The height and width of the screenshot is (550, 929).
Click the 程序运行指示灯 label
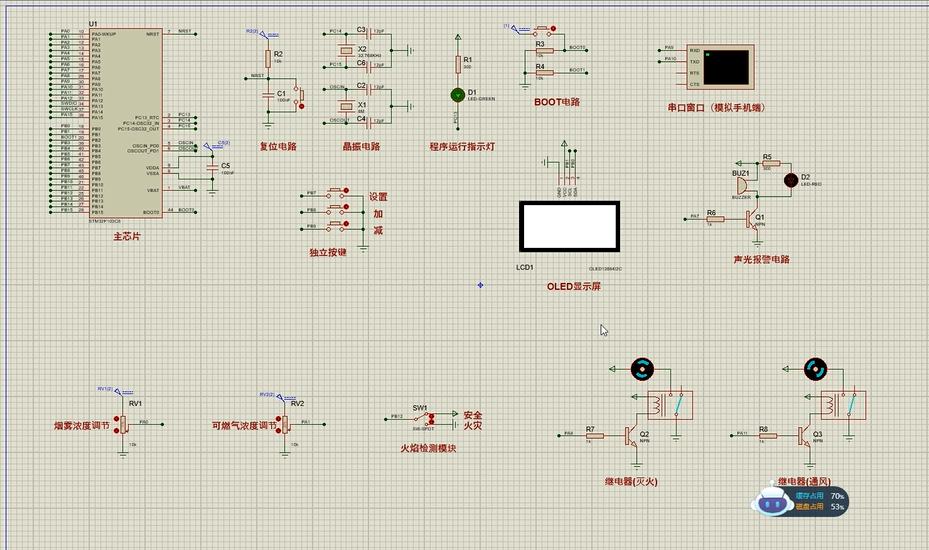coord(462,146)
